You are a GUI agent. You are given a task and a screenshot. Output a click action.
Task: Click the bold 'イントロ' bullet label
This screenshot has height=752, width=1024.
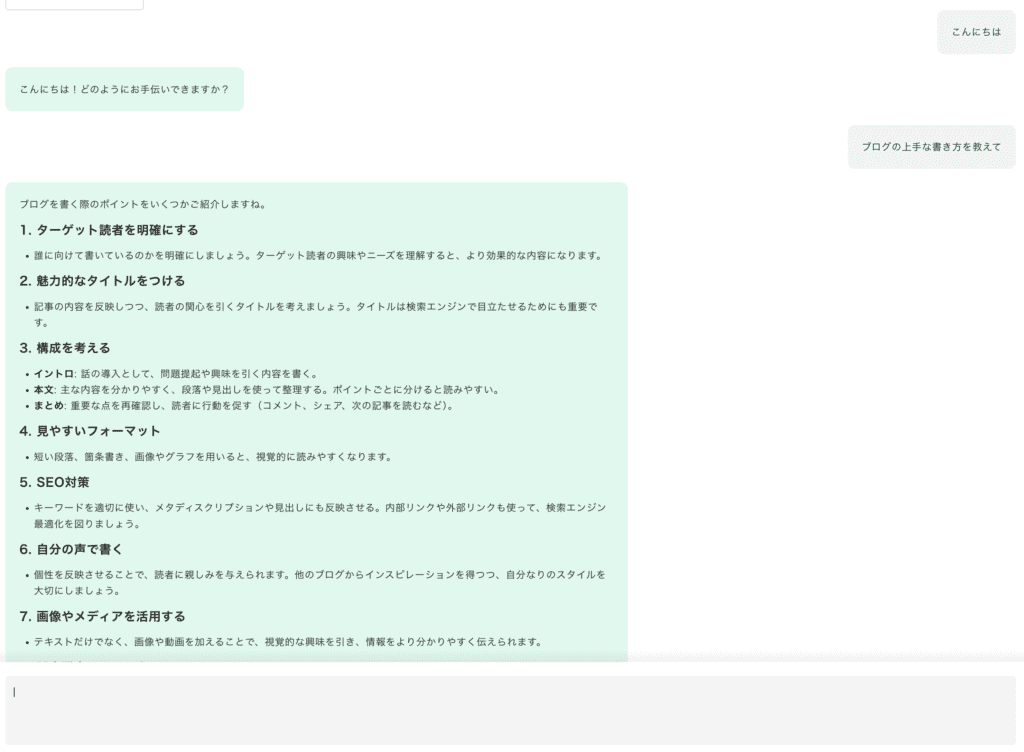point(54,374)
